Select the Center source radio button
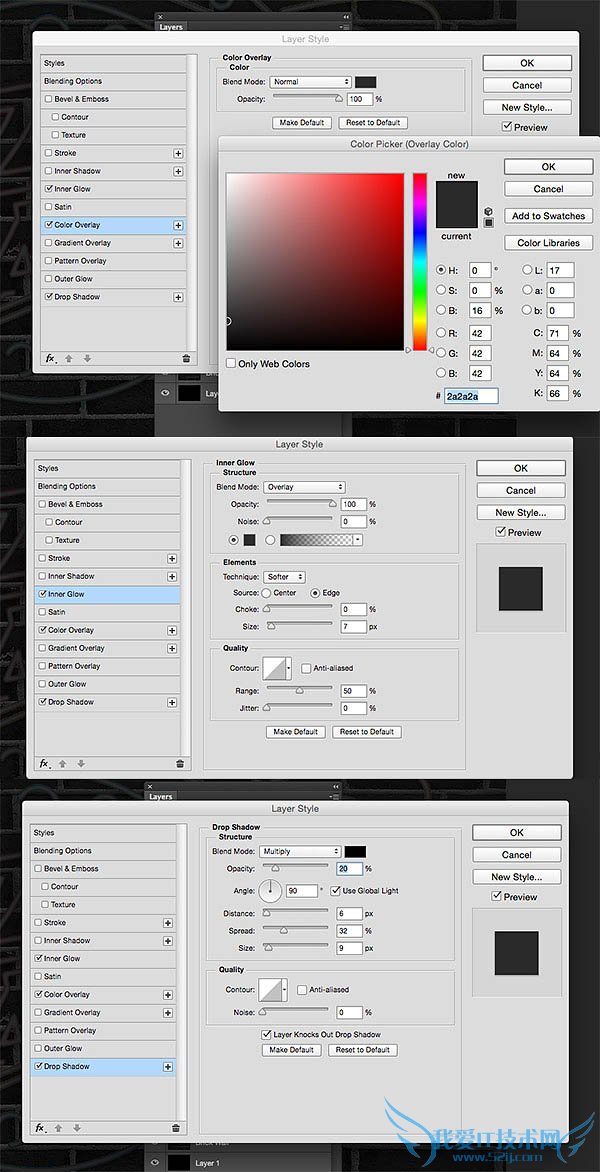This screenshot has height=1172, width=600. [x=267, y=593]
